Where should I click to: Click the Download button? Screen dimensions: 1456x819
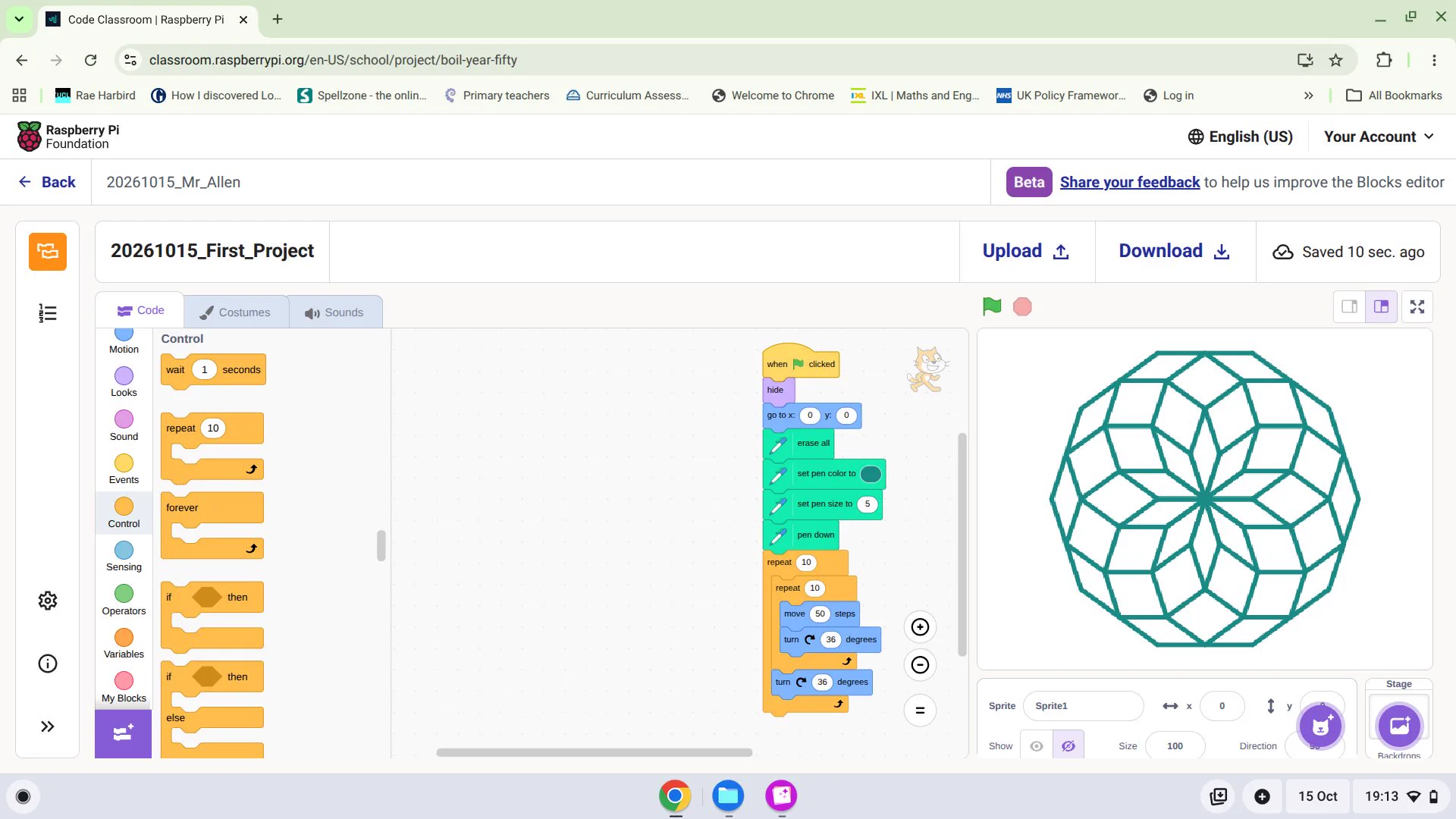click(1175, 251)
